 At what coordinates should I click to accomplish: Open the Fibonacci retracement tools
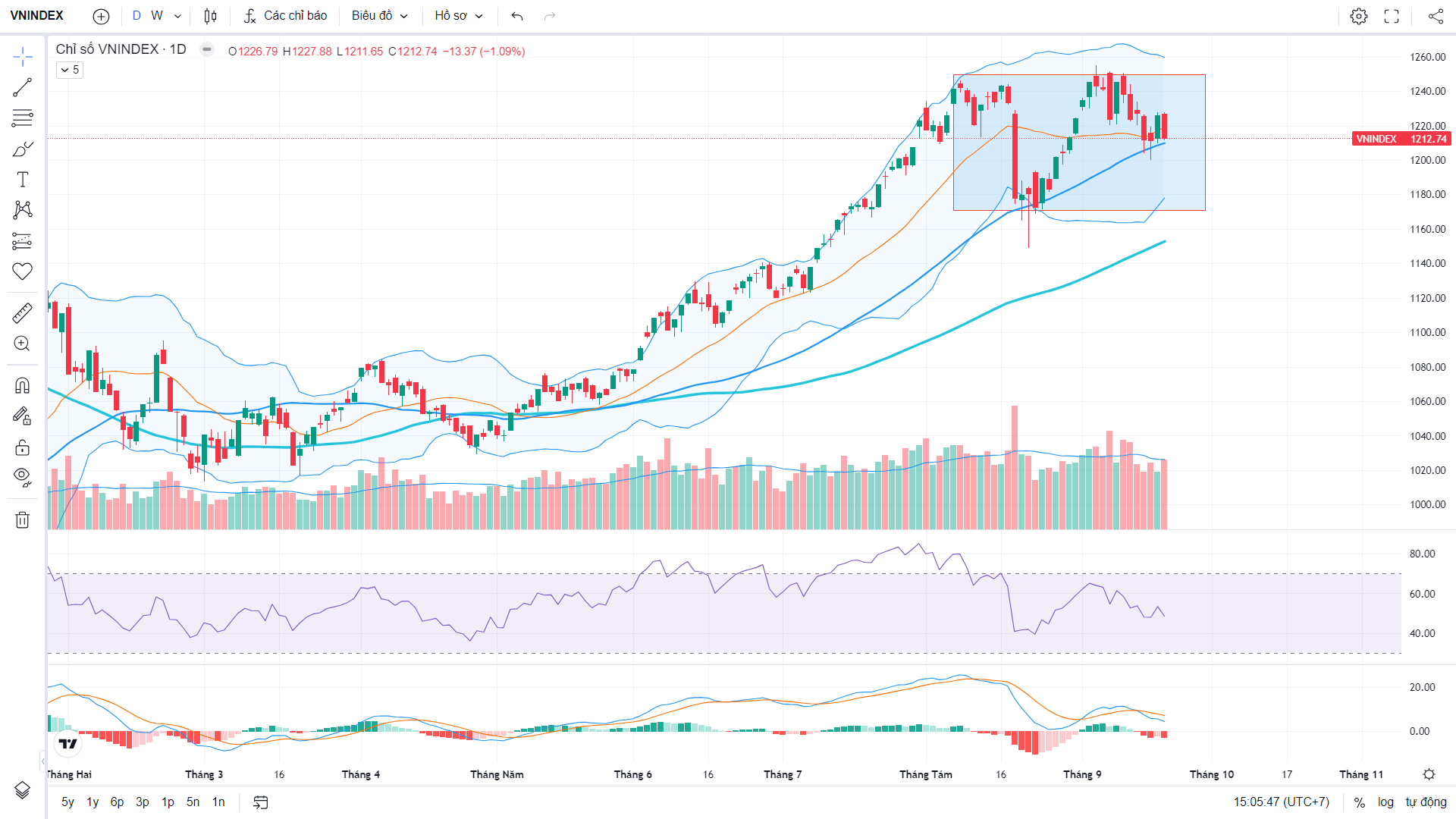point(22,118)
